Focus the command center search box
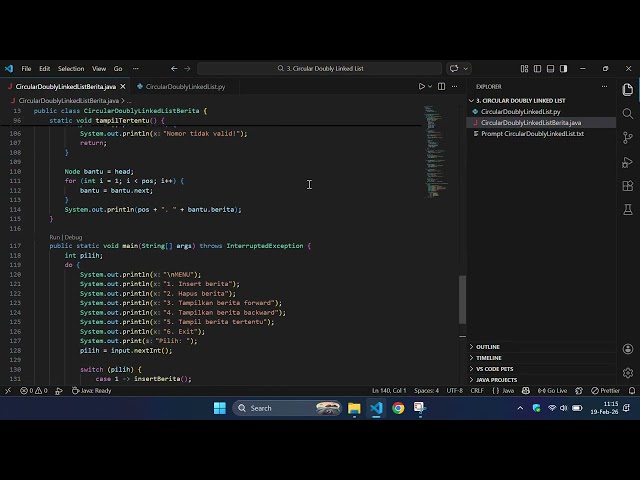 tap(320, 69)
